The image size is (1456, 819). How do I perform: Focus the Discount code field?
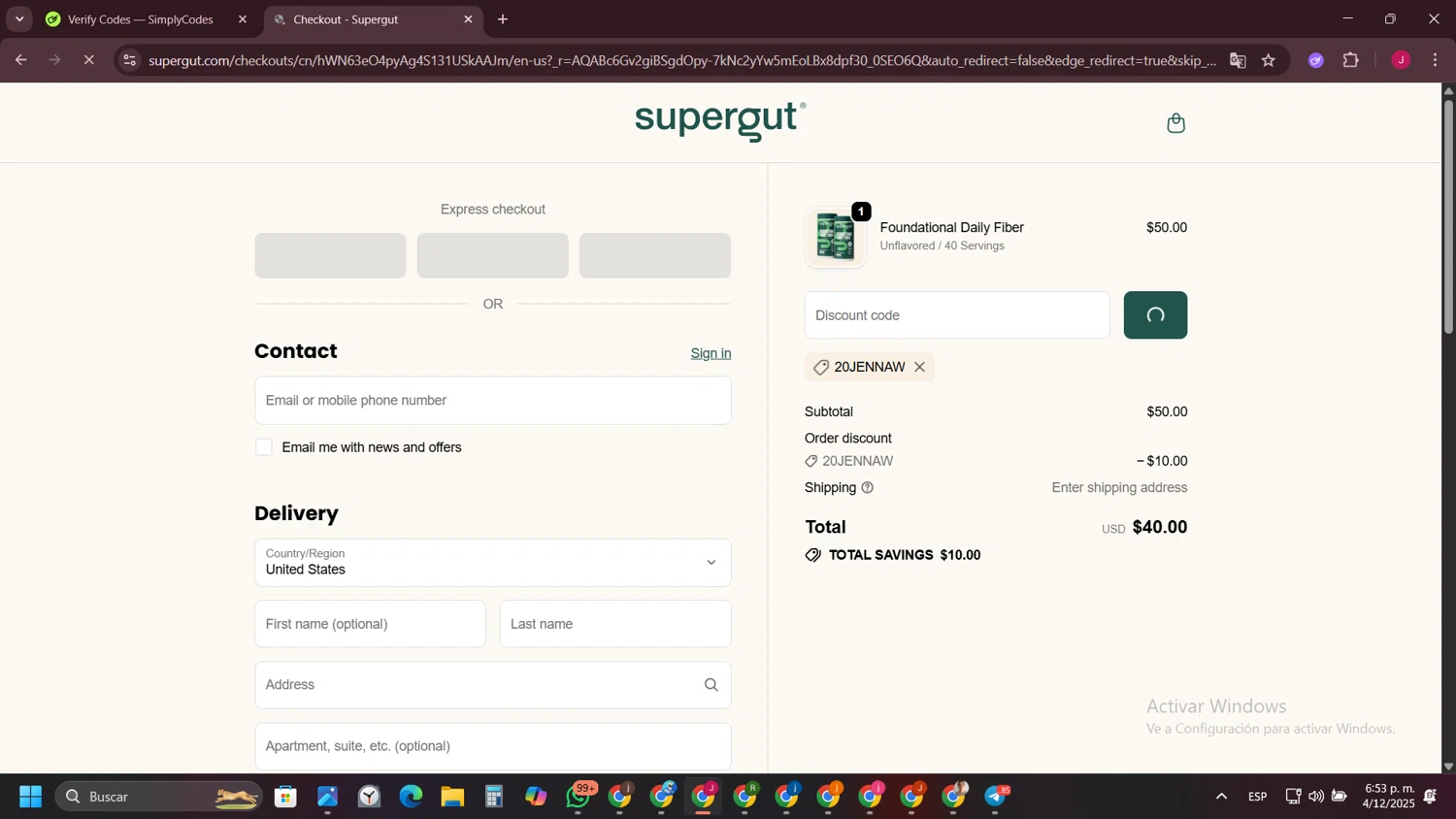pyautogui.click(x=957, y=315)
